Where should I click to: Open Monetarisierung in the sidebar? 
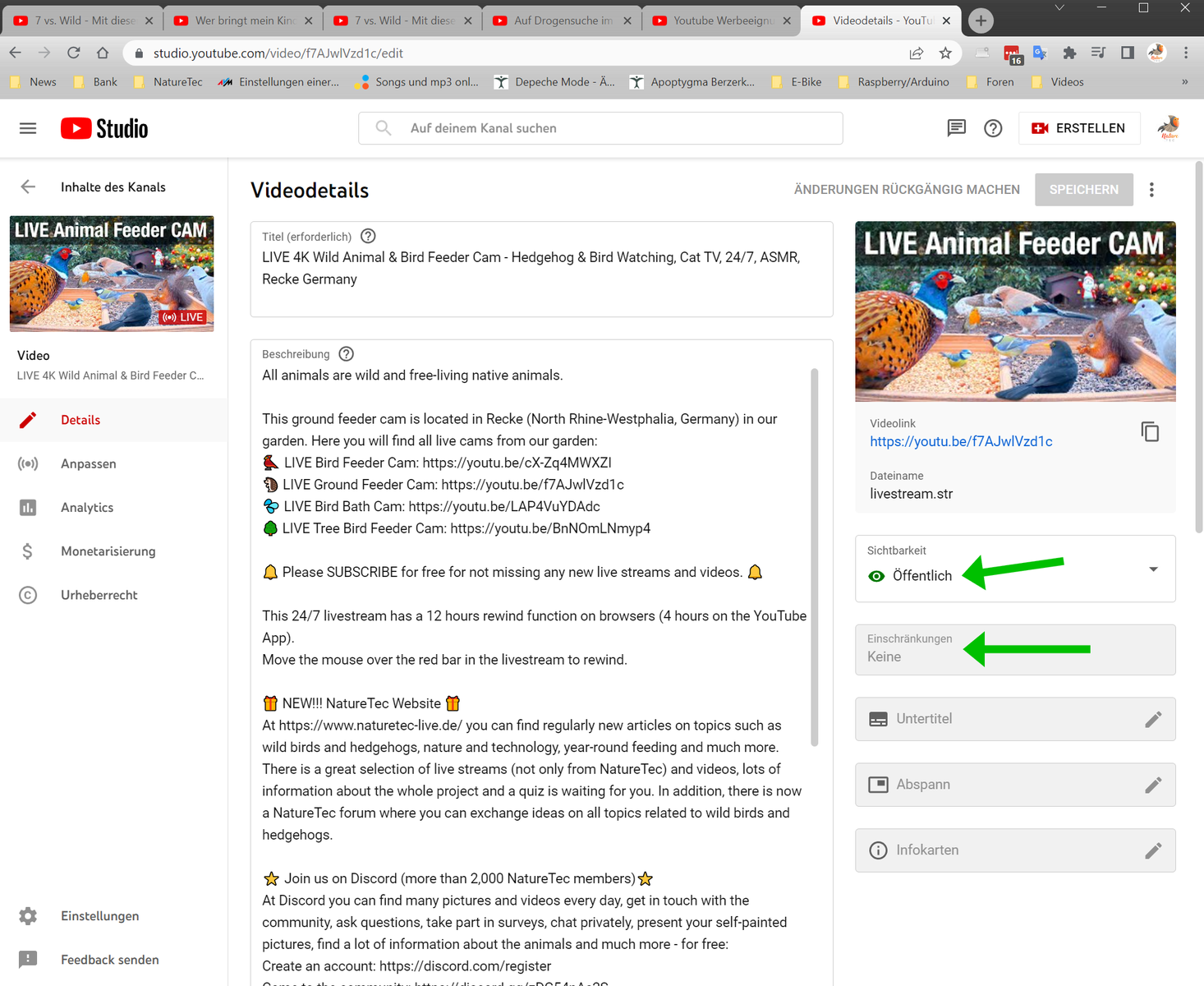[x=108, y=551]
